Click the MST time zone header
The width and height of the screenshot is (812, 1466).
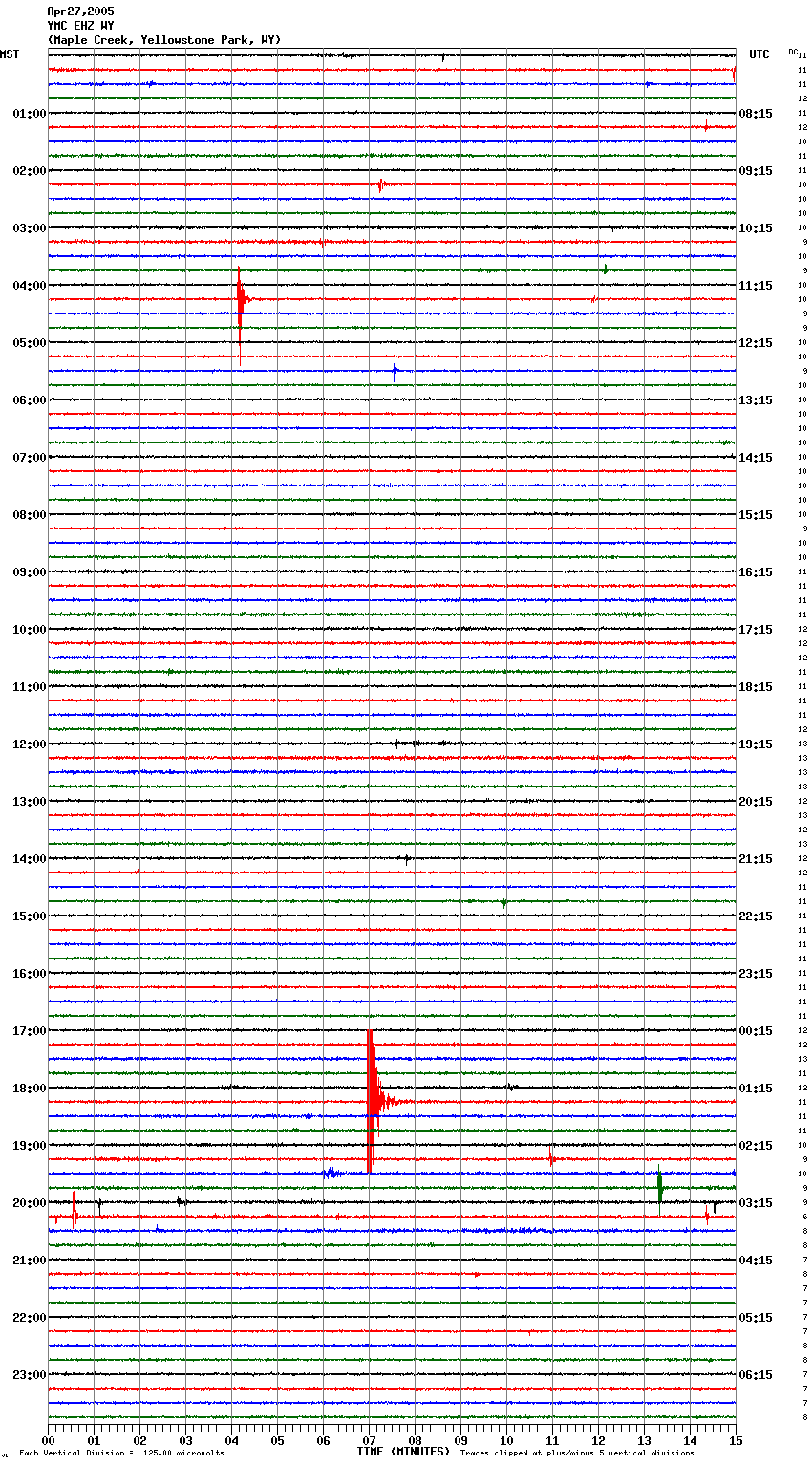pyautogui.click(x=10, y=54)
